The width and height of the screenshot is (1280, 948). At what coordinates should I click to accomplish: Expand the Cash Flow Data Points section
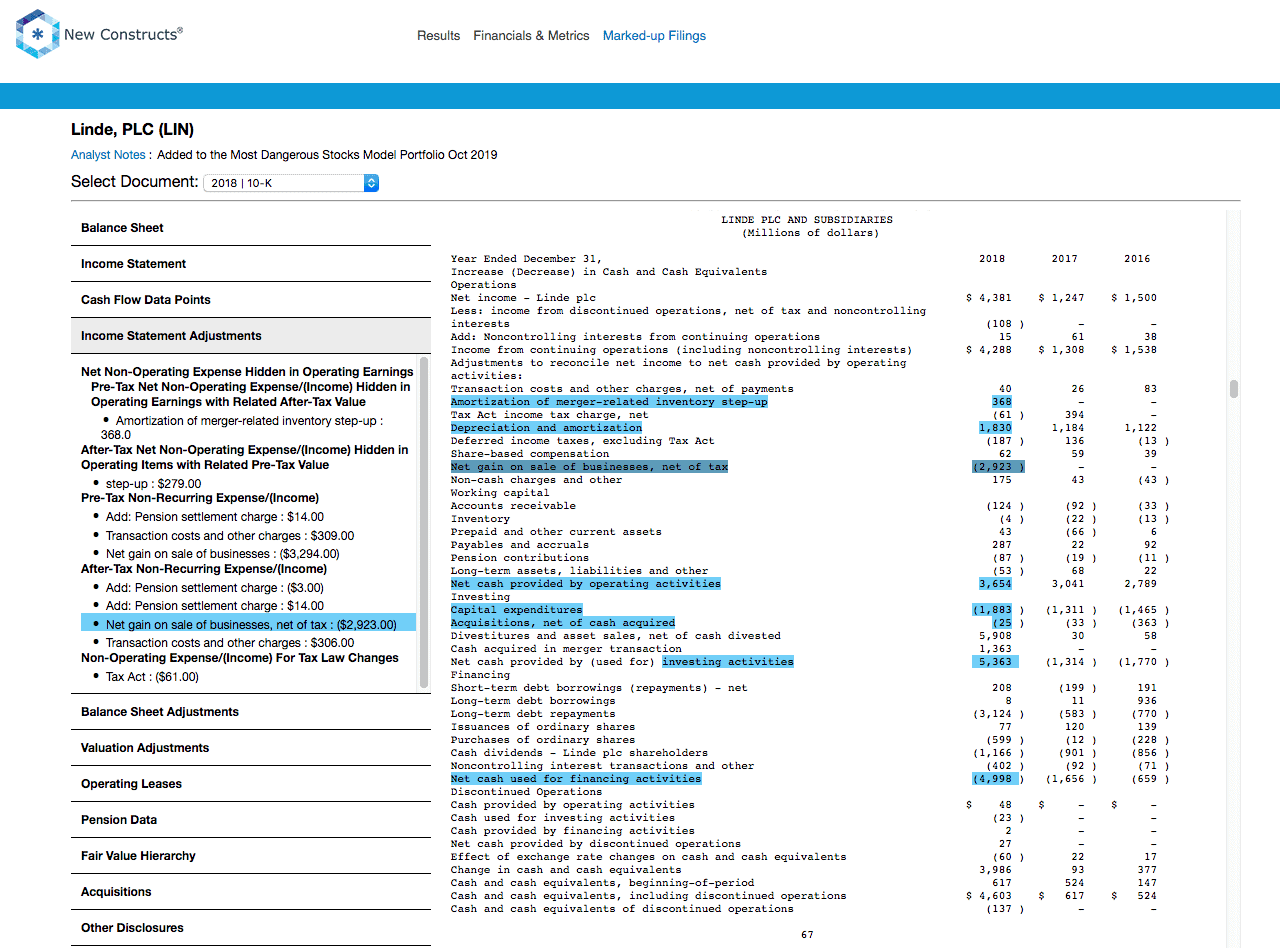pyautogui.click(x=251, y=300)
